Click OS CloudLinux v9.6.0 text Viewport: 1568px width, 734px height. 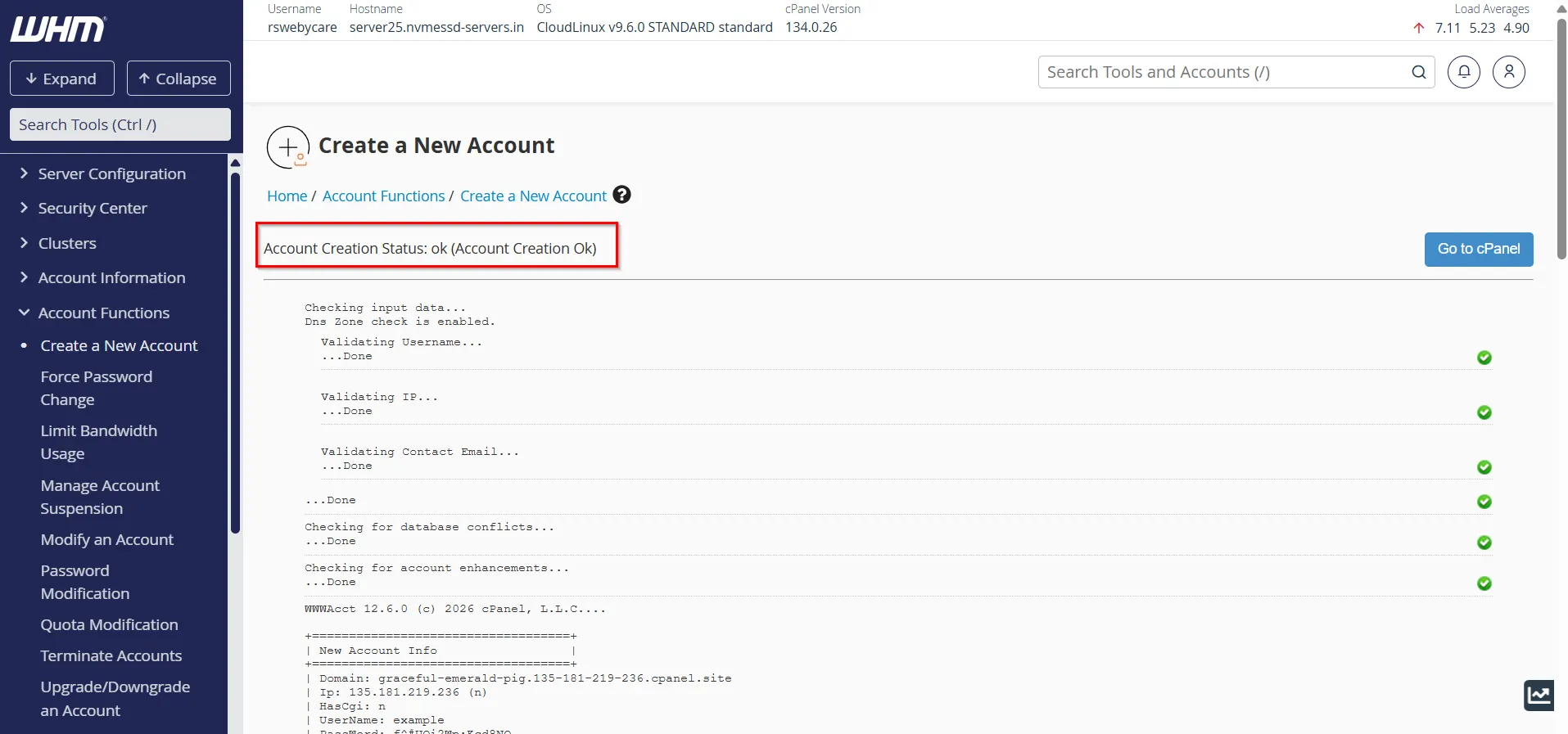(654, 27)
